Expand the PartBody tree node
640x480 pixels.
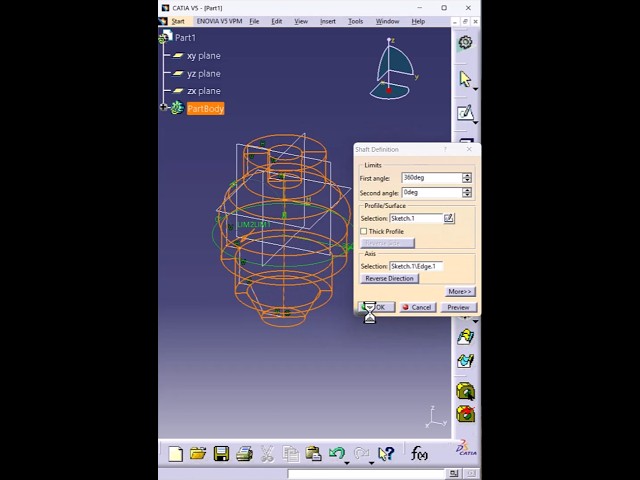[163, 107]
